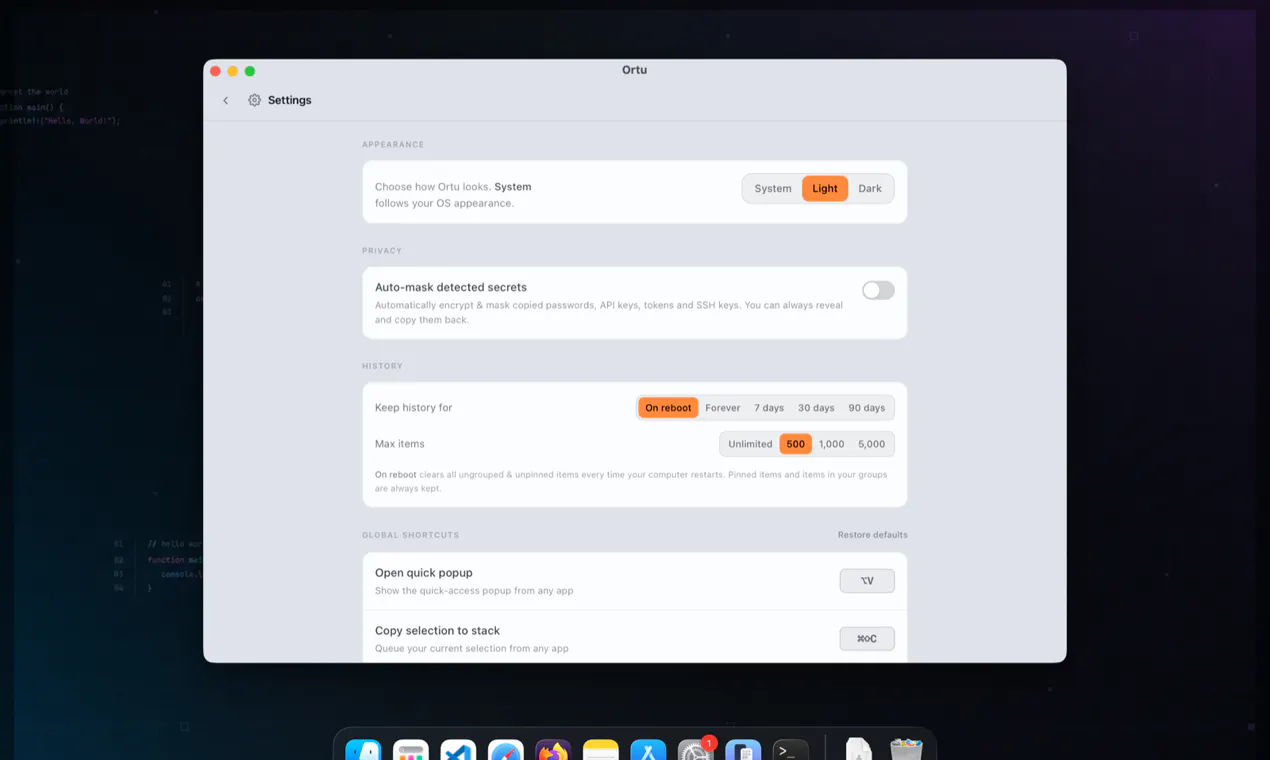This screenshot has width=1270, height=760.
Task: Click the Copy selection to stack label
Action: click(x=437, y=631)
